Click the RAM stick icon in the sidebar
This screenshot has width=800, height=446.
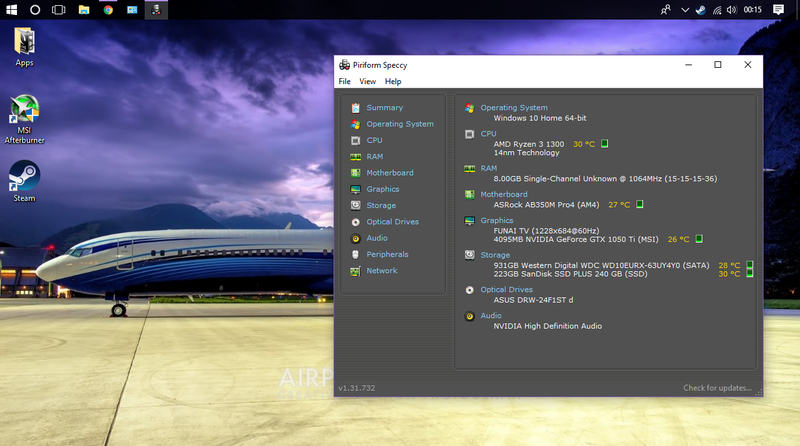point(356,157)
